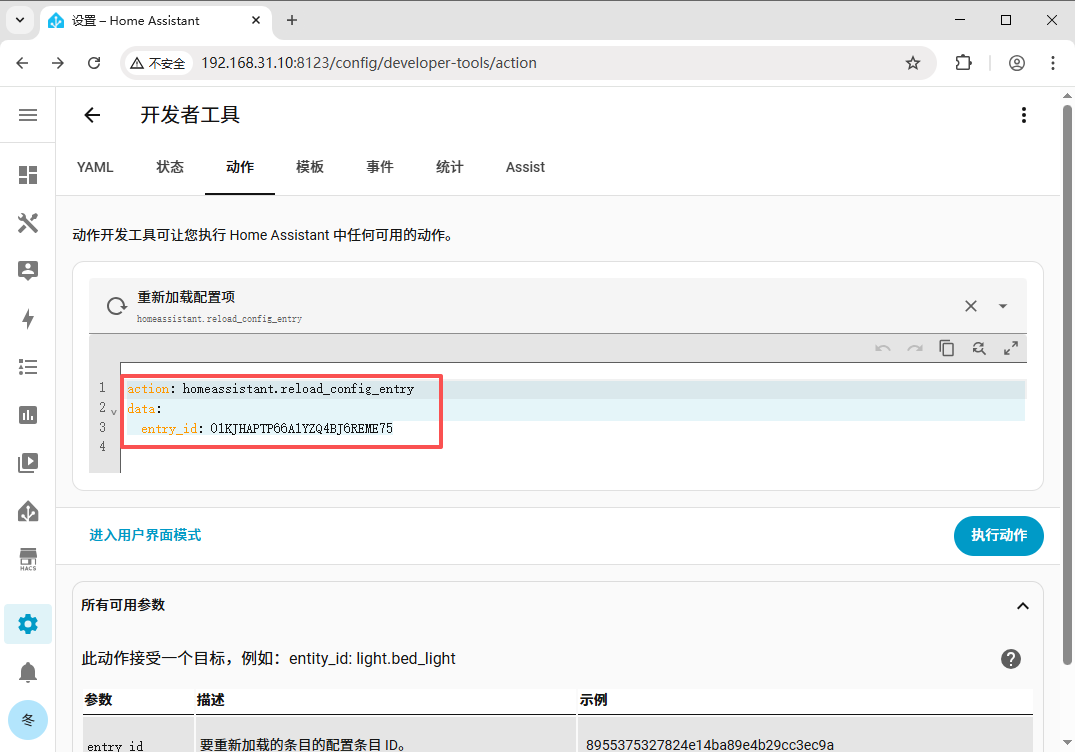This screenshot has height=752, width=1075.
Task: Expand the YAML editor to fullscreen
Action: (1011, 348)
